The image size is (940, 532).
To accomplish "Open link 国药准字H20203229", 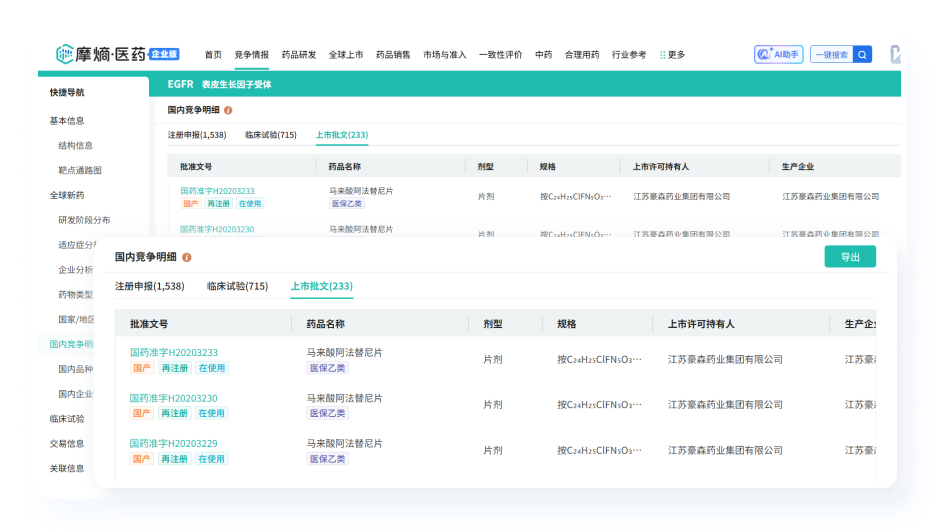I will pos(174,443).
